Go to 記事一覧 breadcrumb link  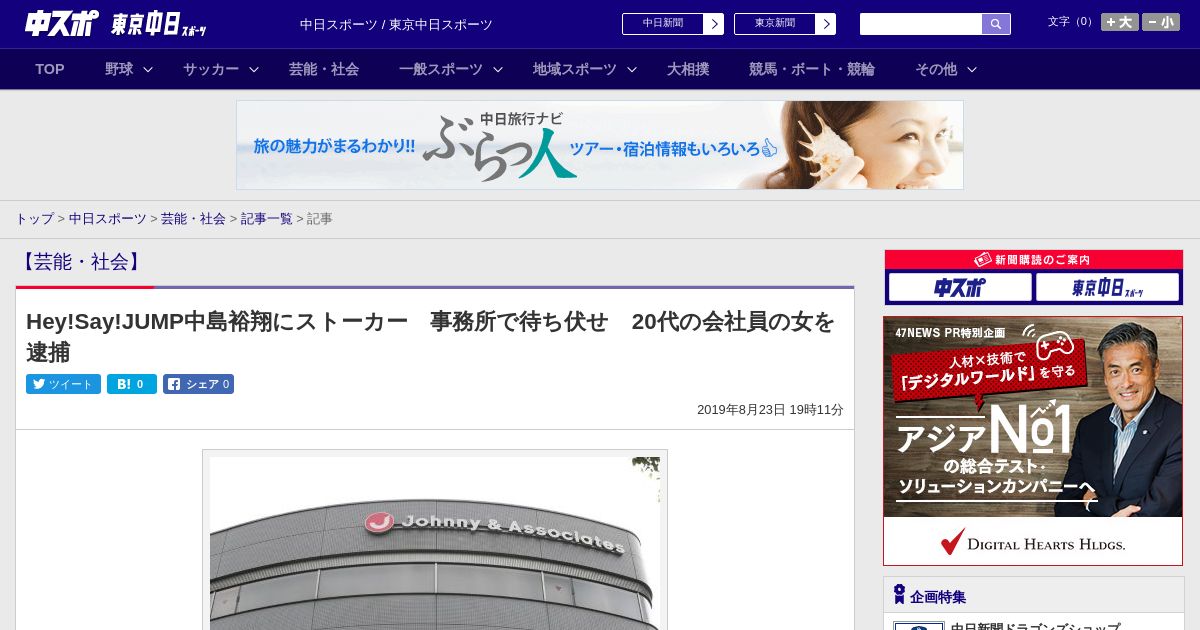(x=266, y=218)
